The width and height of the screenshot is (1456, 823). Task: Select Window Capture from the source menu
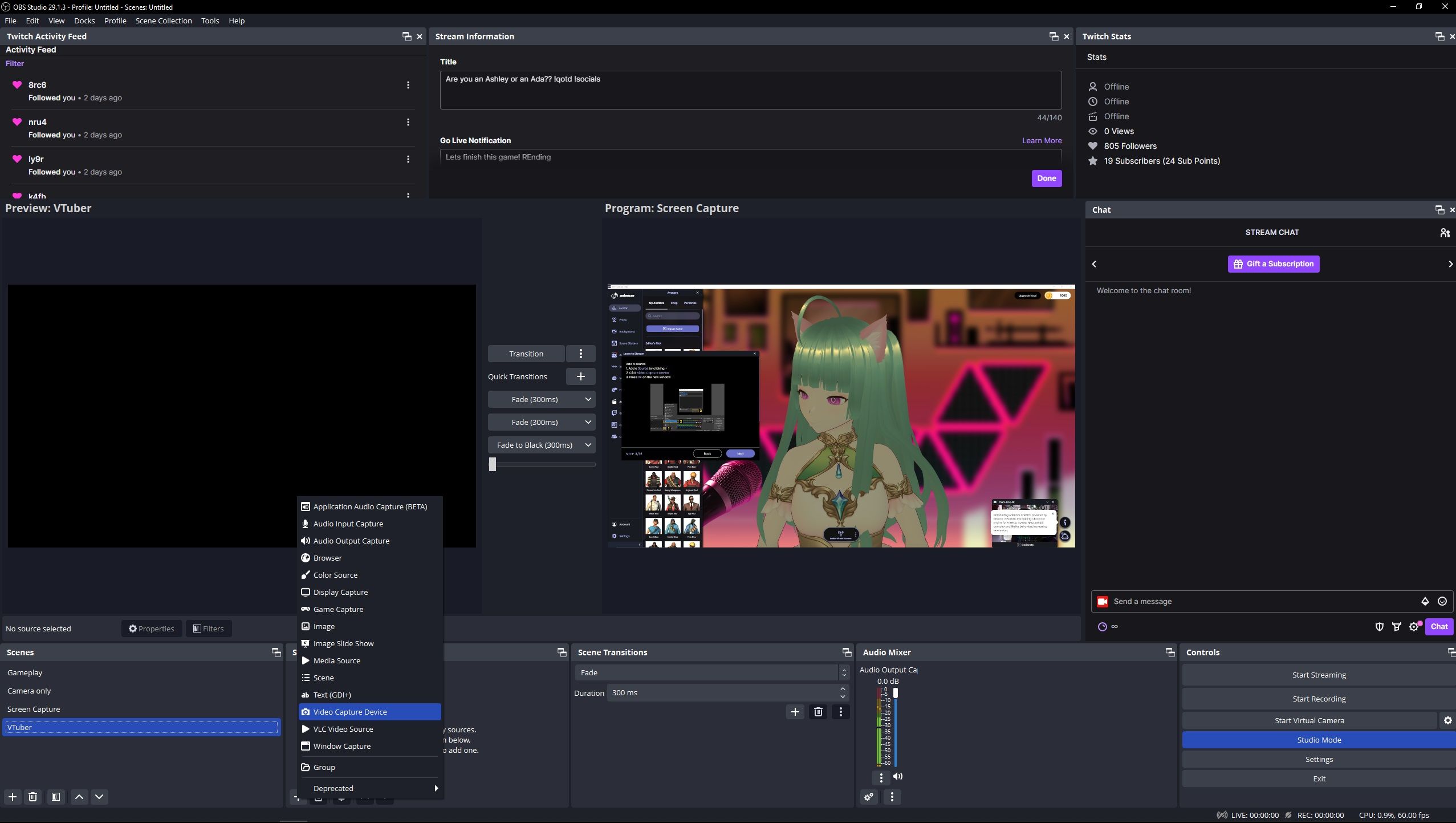[x=341, y=746]
